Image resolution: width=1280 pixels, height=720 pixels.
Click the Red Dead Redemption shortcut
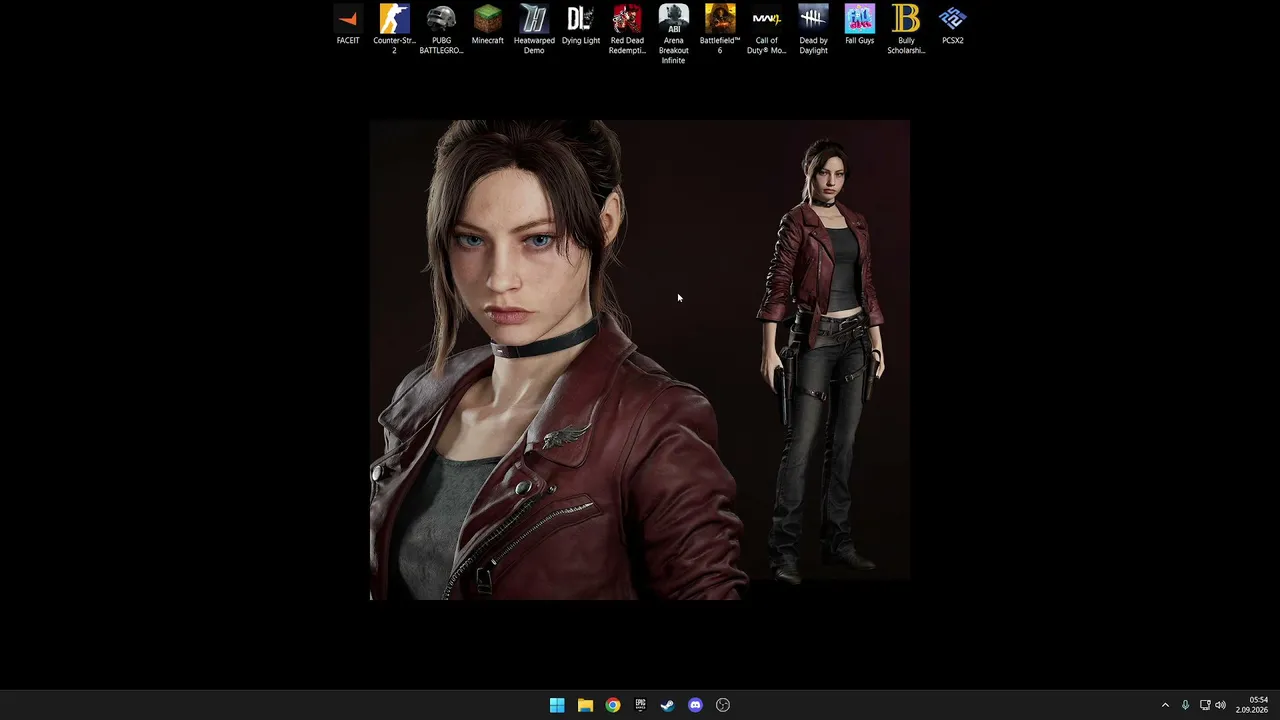627,29
